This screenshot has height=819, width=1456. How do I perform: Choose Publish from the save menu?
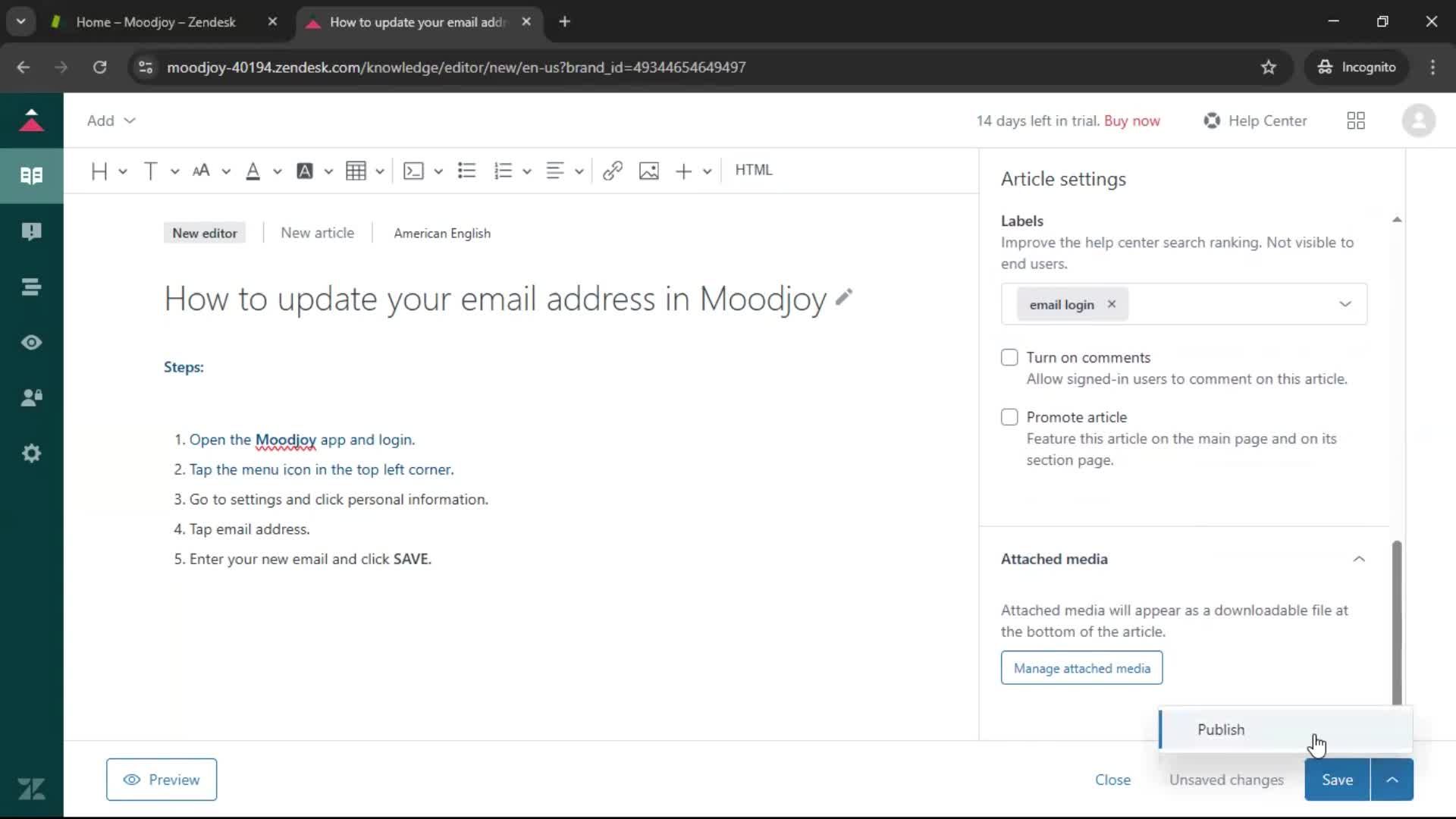click(x=1285, y=730)
